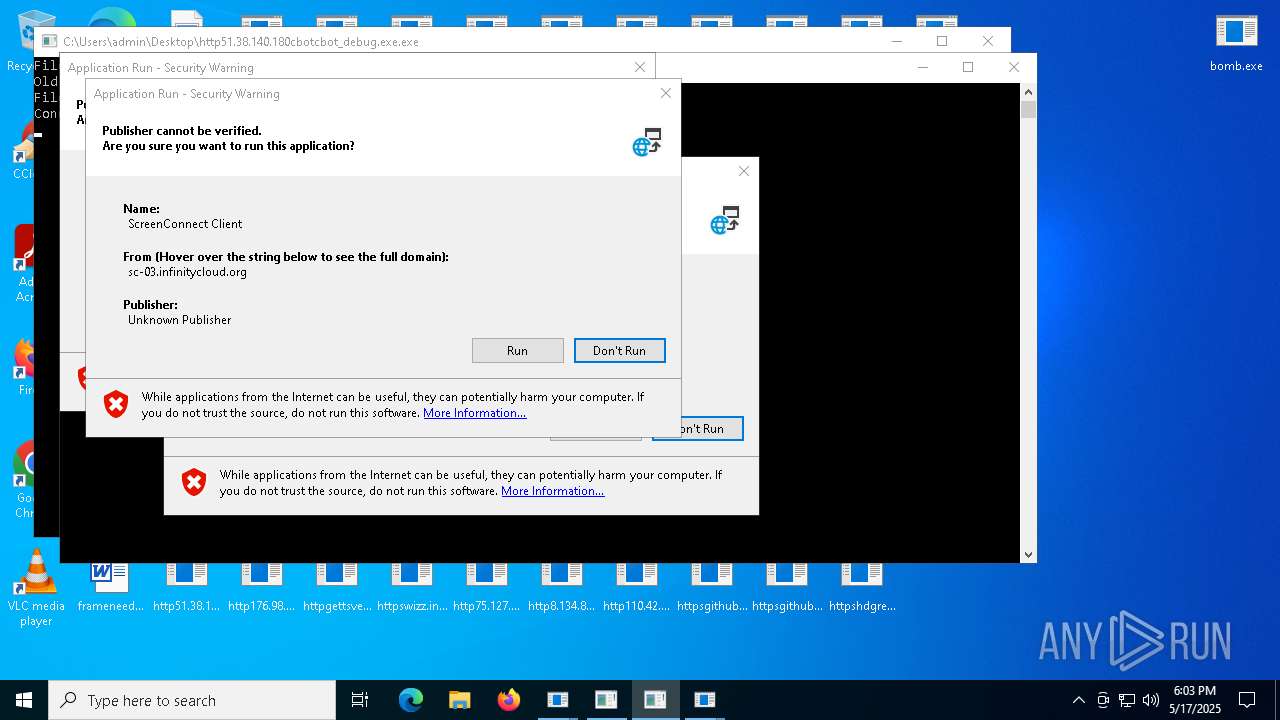
Task: Click the highlighted active app on taskbar
Action: pyautogui.click(x=655, y=700)
